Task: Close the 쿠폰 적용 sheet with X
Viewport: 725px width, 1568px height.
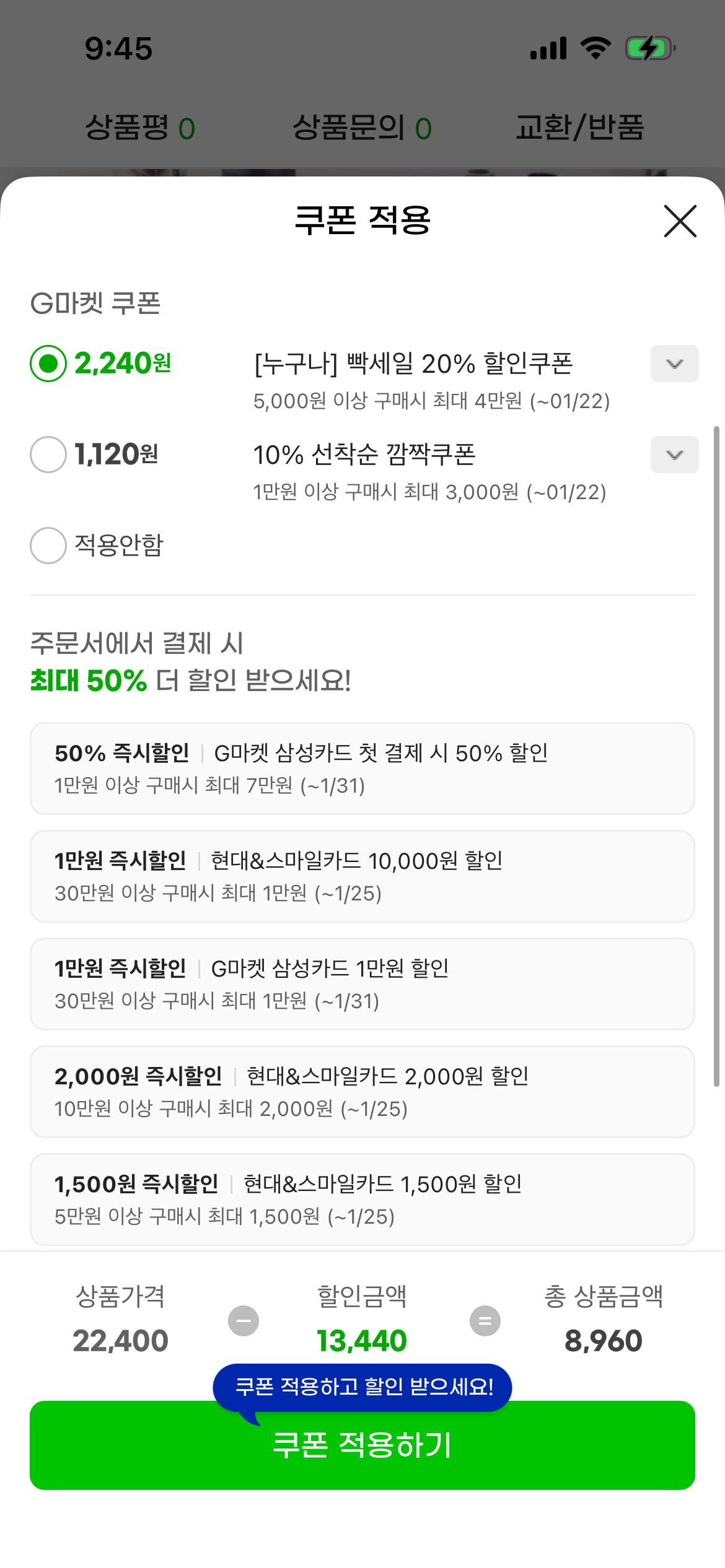Action: (680, 221)
